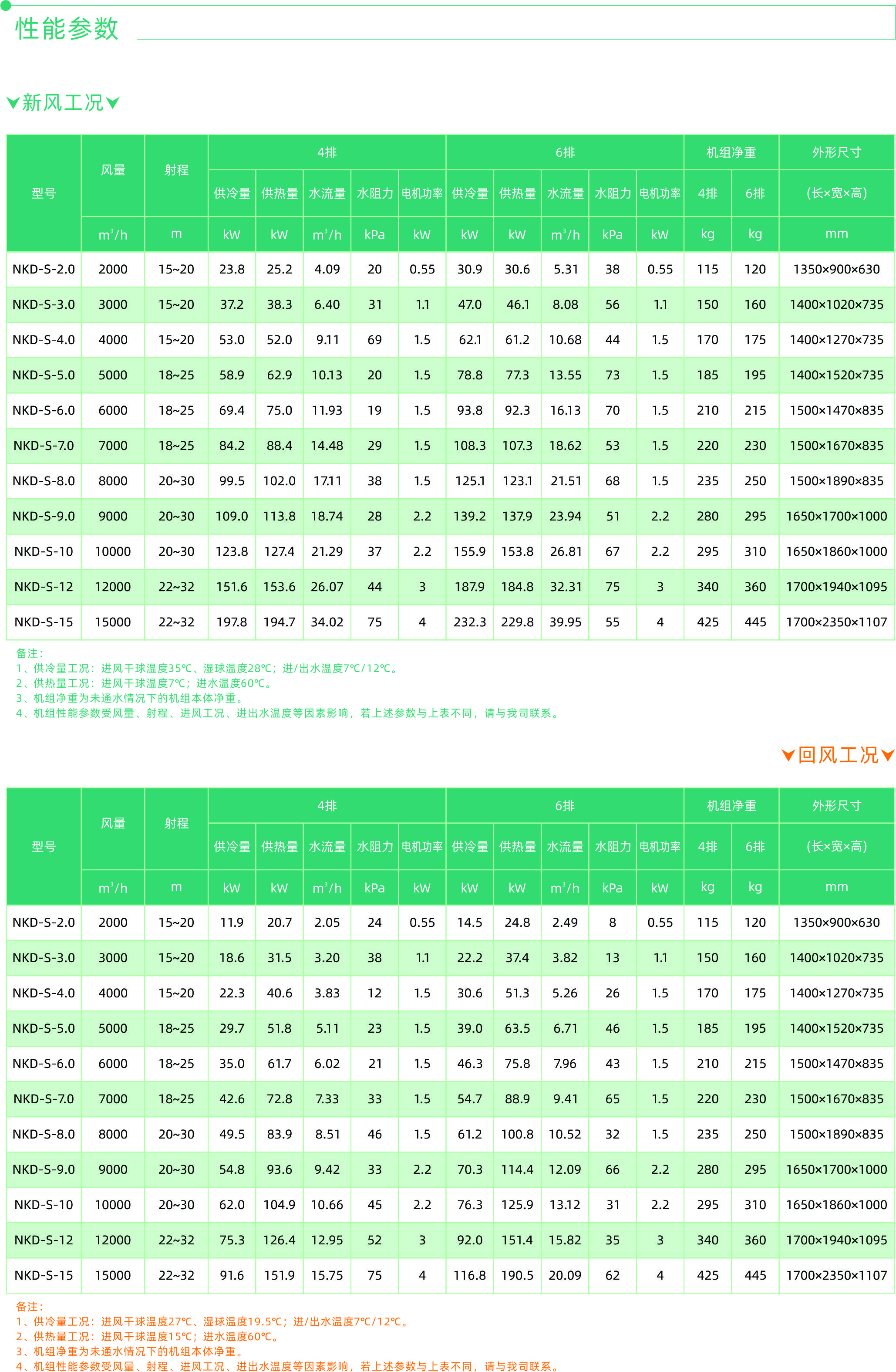Select the 回风工况 section title
This screenshot has height=1372, width=896.
click(839, 754)
